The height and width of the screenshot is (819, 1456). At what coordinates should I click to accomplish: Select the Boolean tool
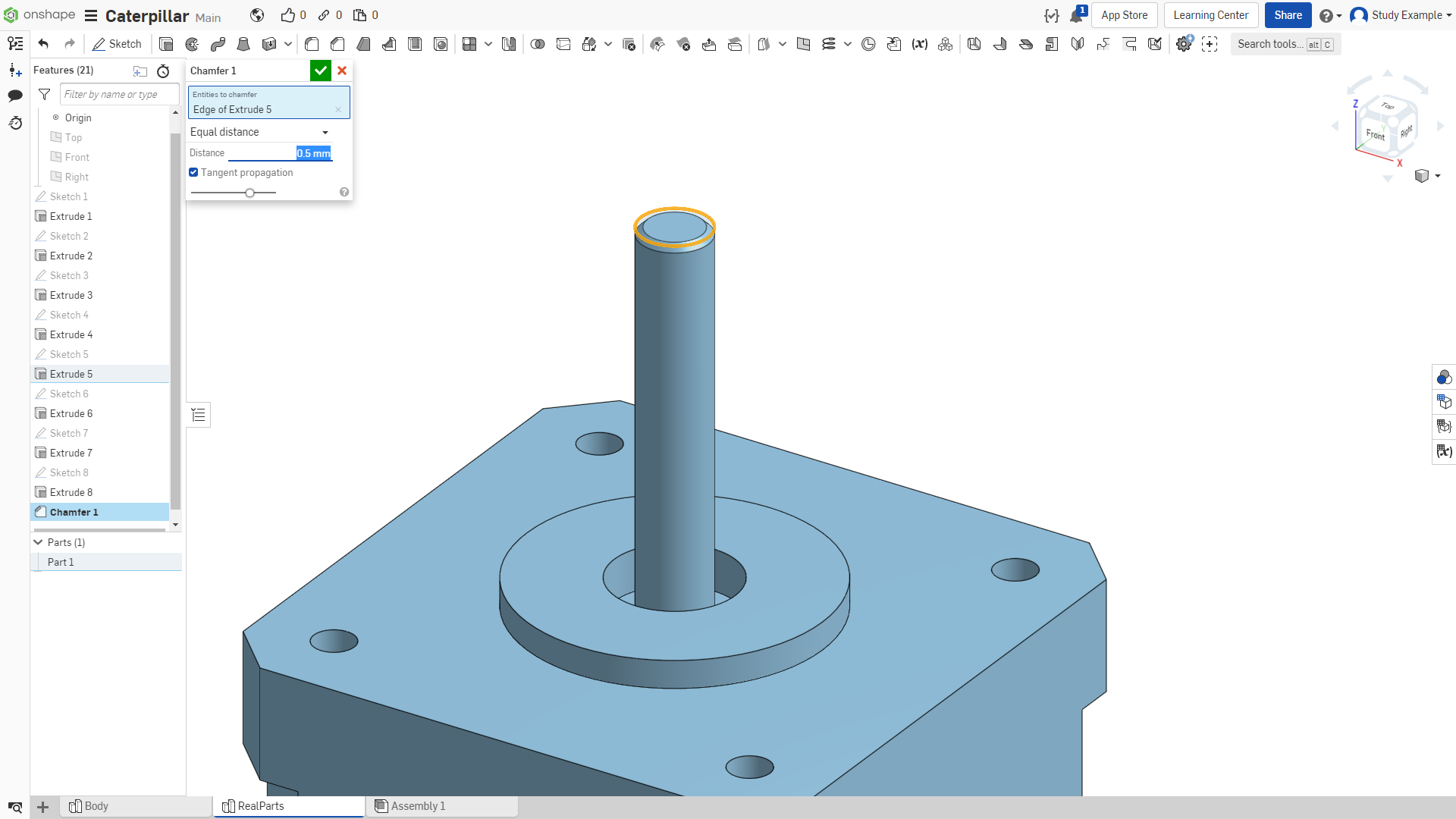(x=538, y=44)
